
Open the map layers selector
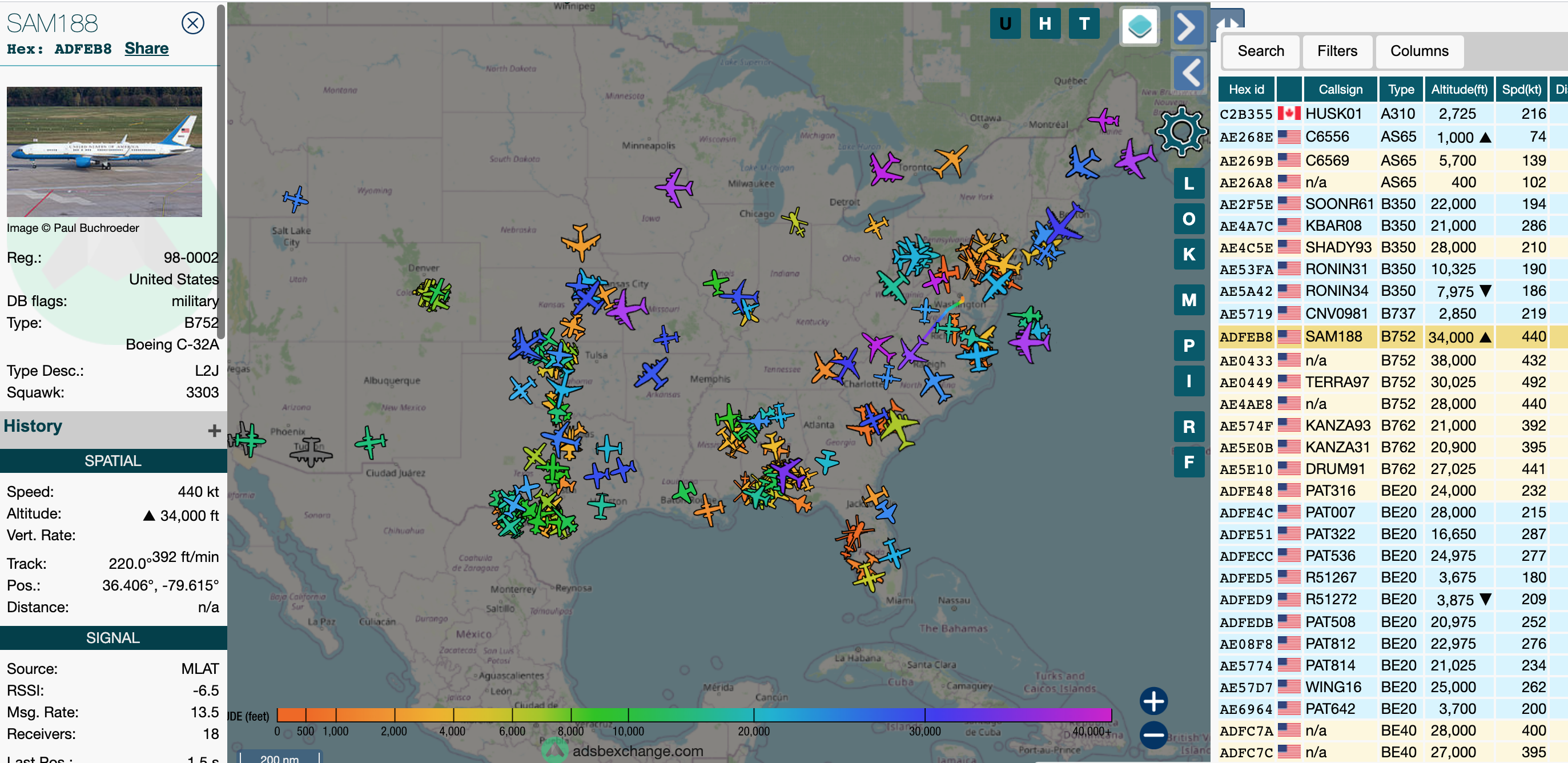pyautogui.click(x=1140, y=26)
